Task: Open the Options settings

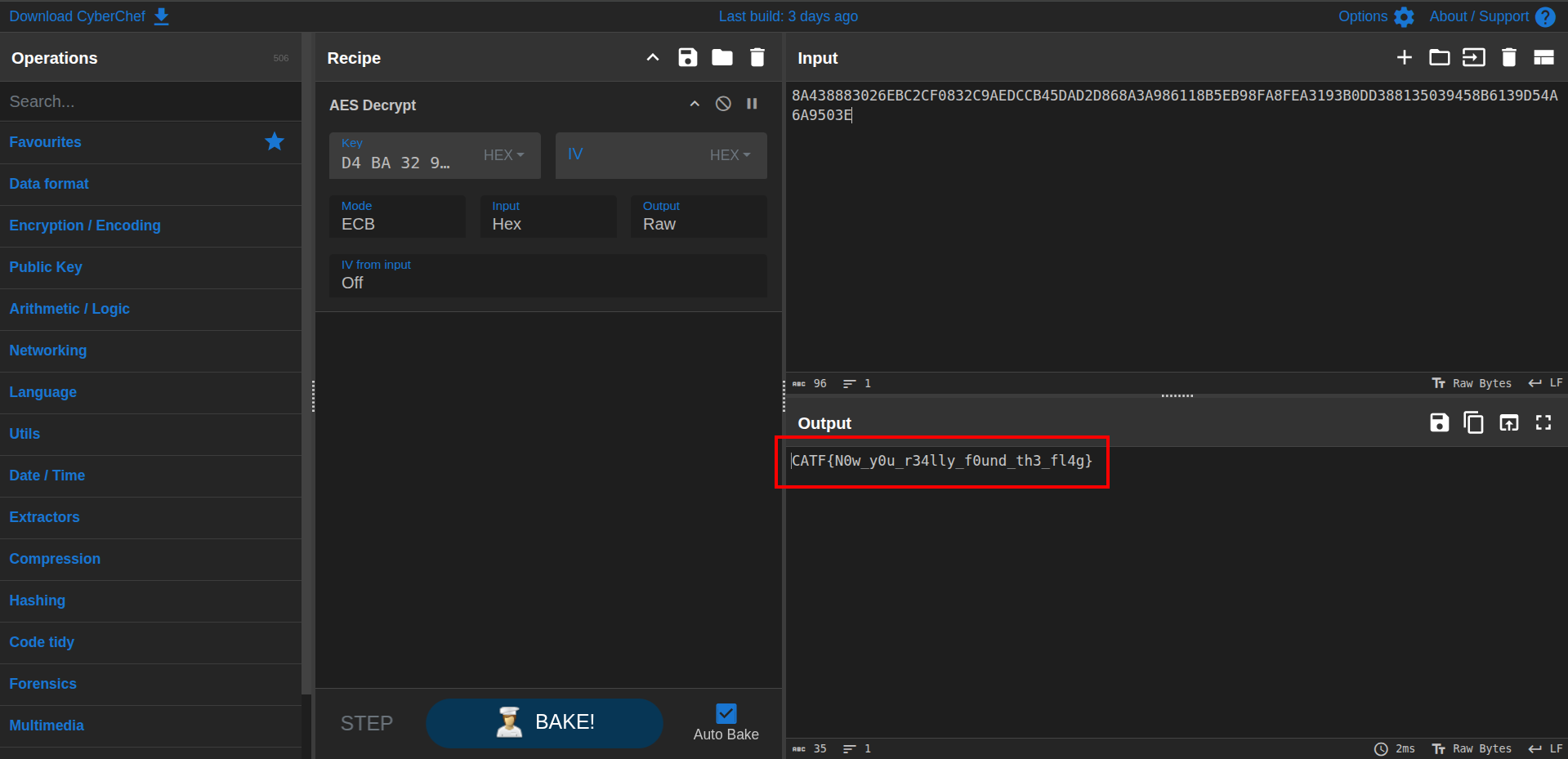Action: 1376,16
